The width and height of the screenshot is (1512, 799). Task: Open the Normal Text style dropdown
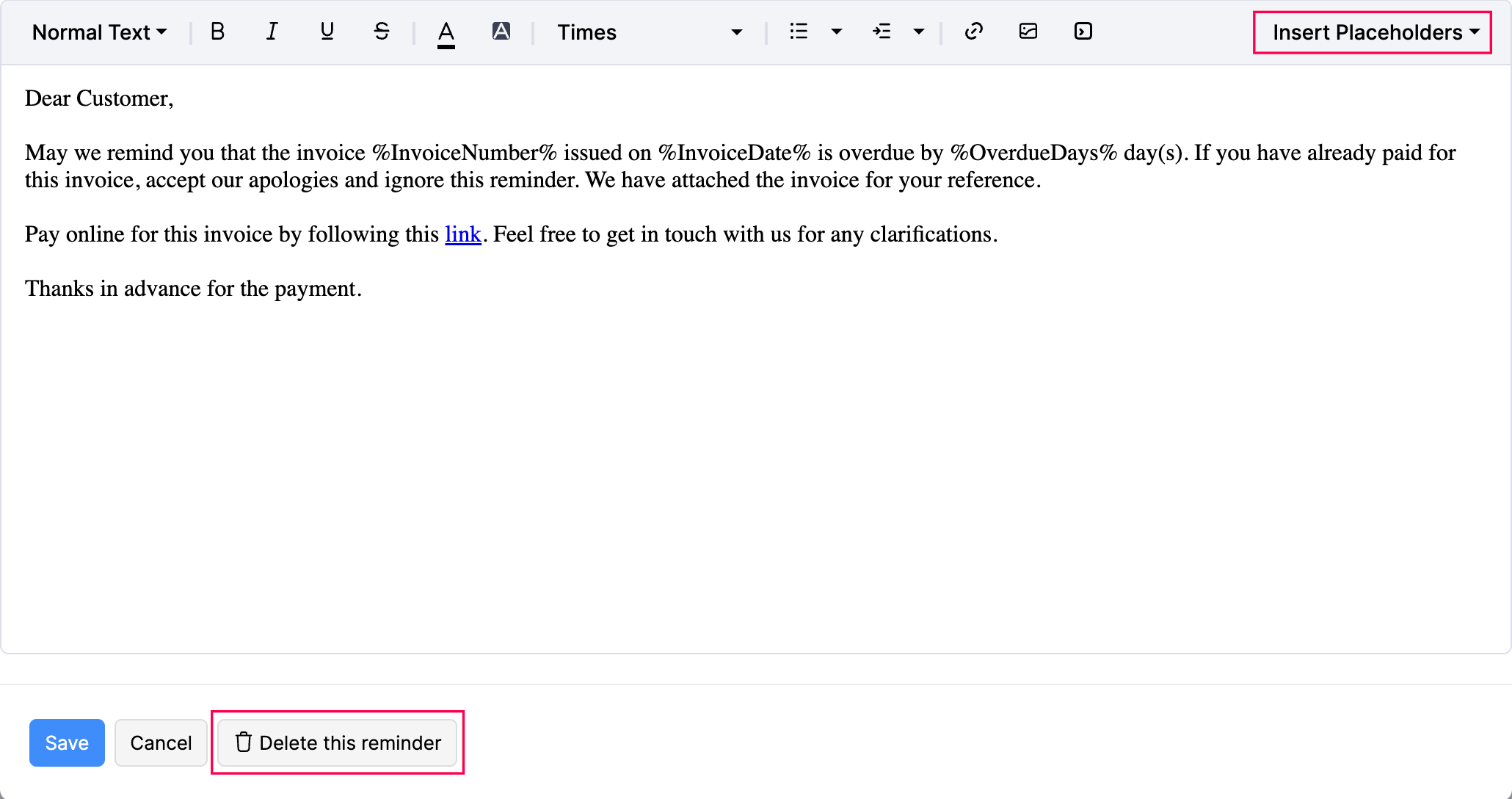coord(100,32)
